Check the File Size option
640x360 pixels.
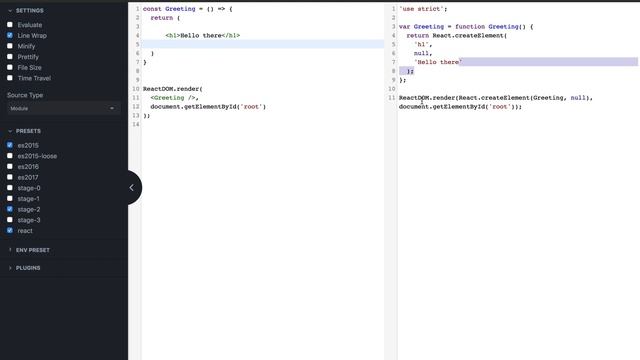tap(10, 67)
